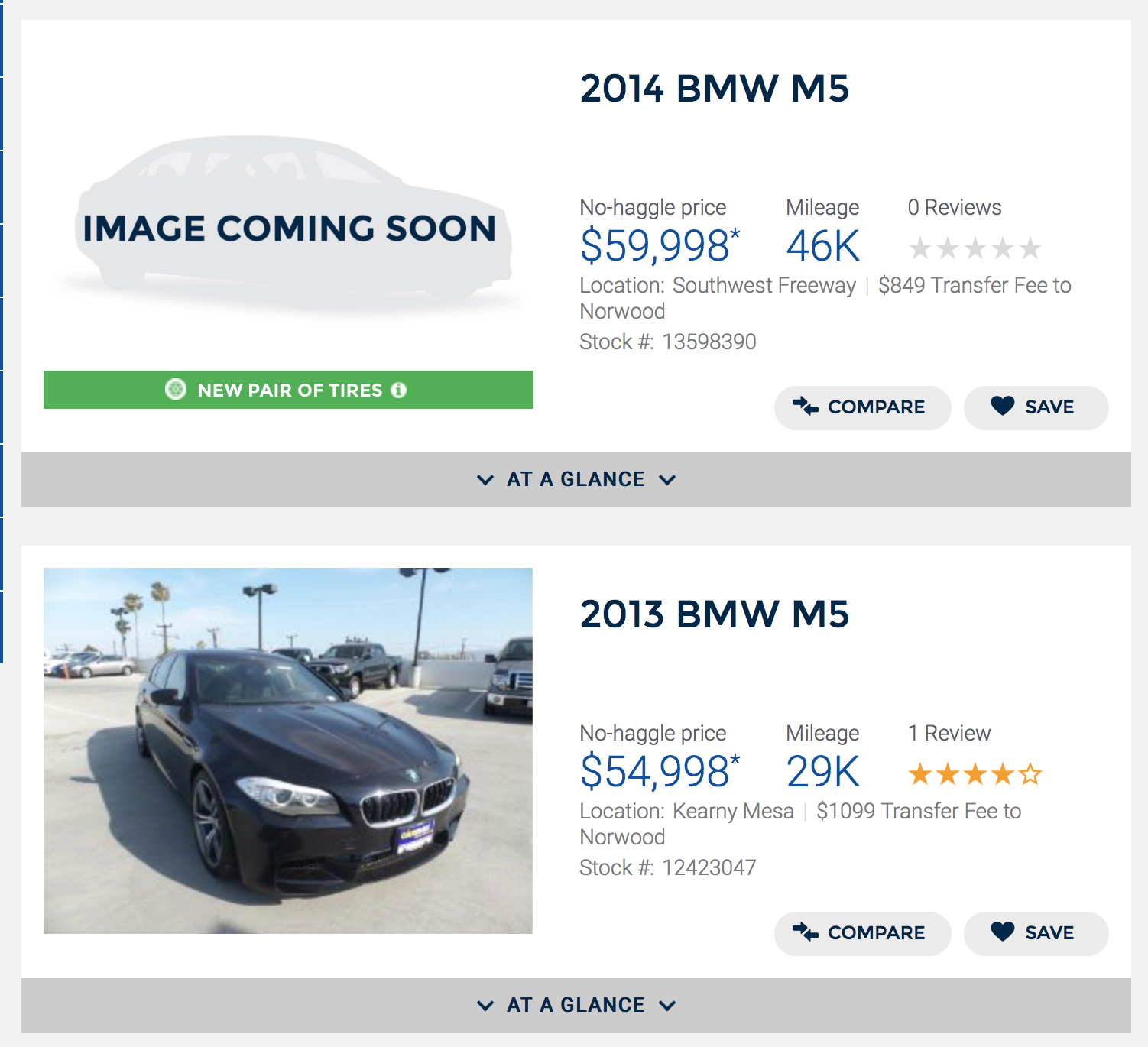Click heart icon in 2013 M5 Save button
This screenshot has height=1047, width=1148.
pos(1003,932)
